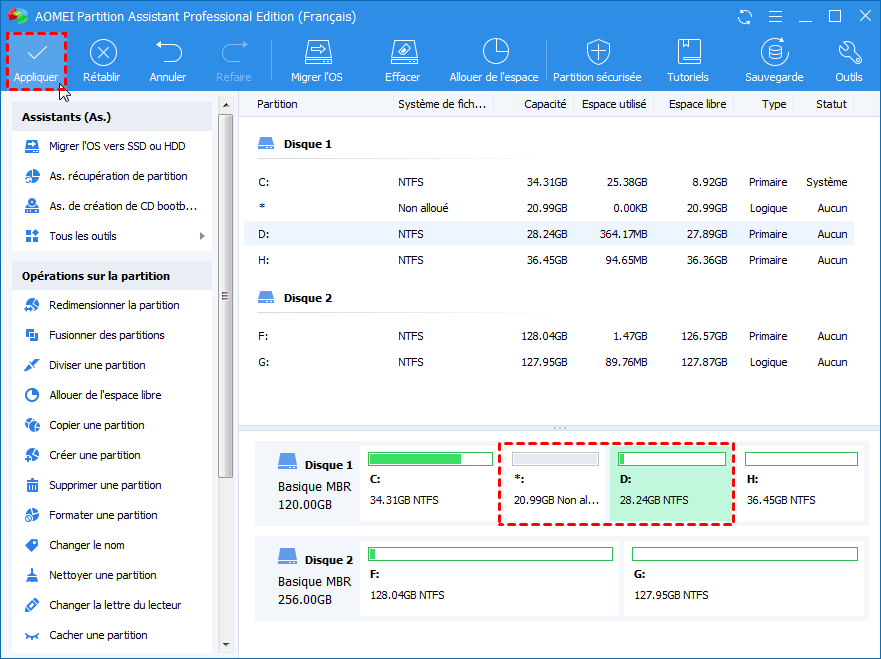Select the Effacer disk wipe tool

tap(402, 52)
